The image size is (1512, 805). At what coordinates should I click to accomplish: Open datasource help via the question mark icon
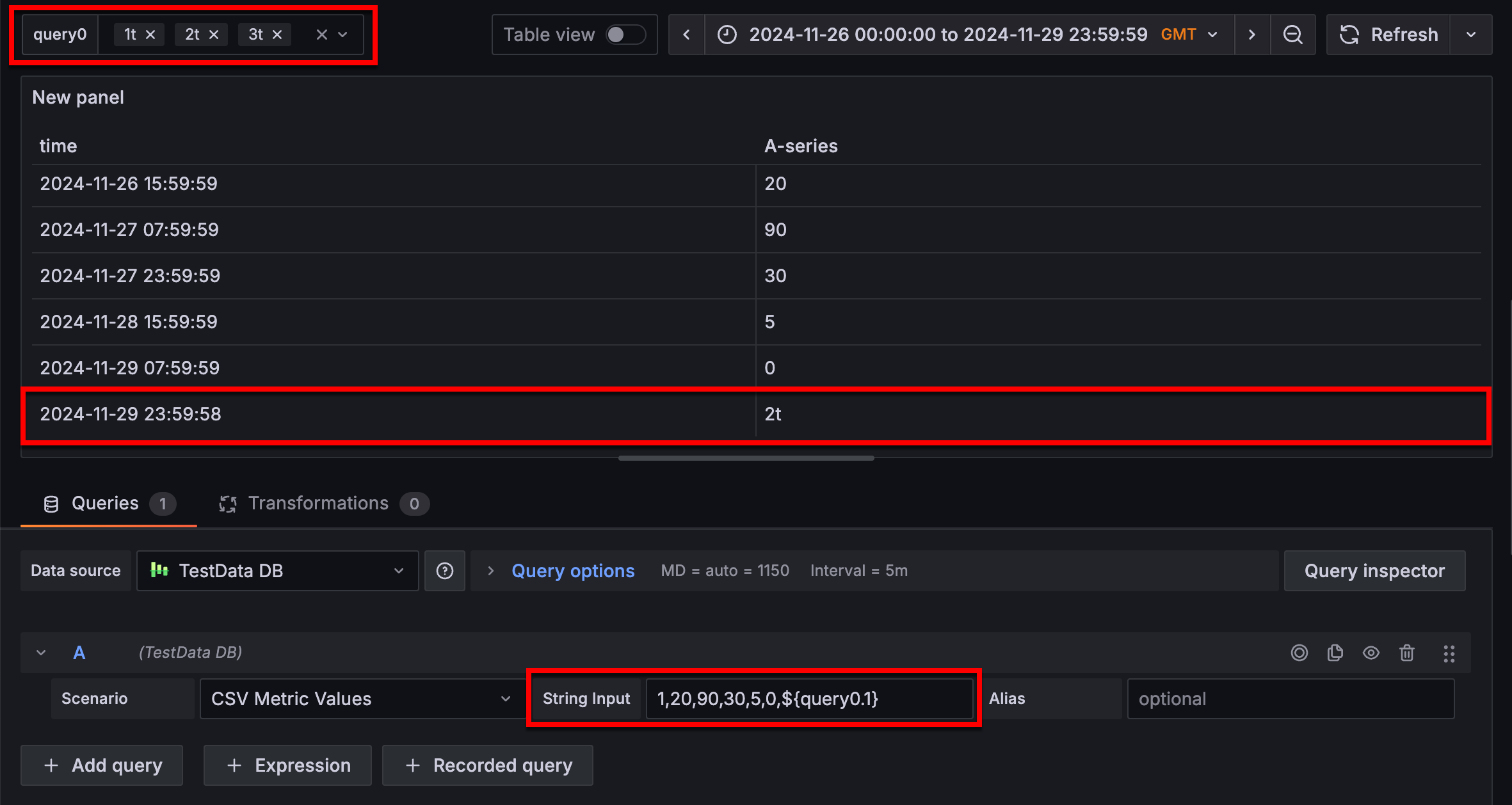[x=445, y=570]
